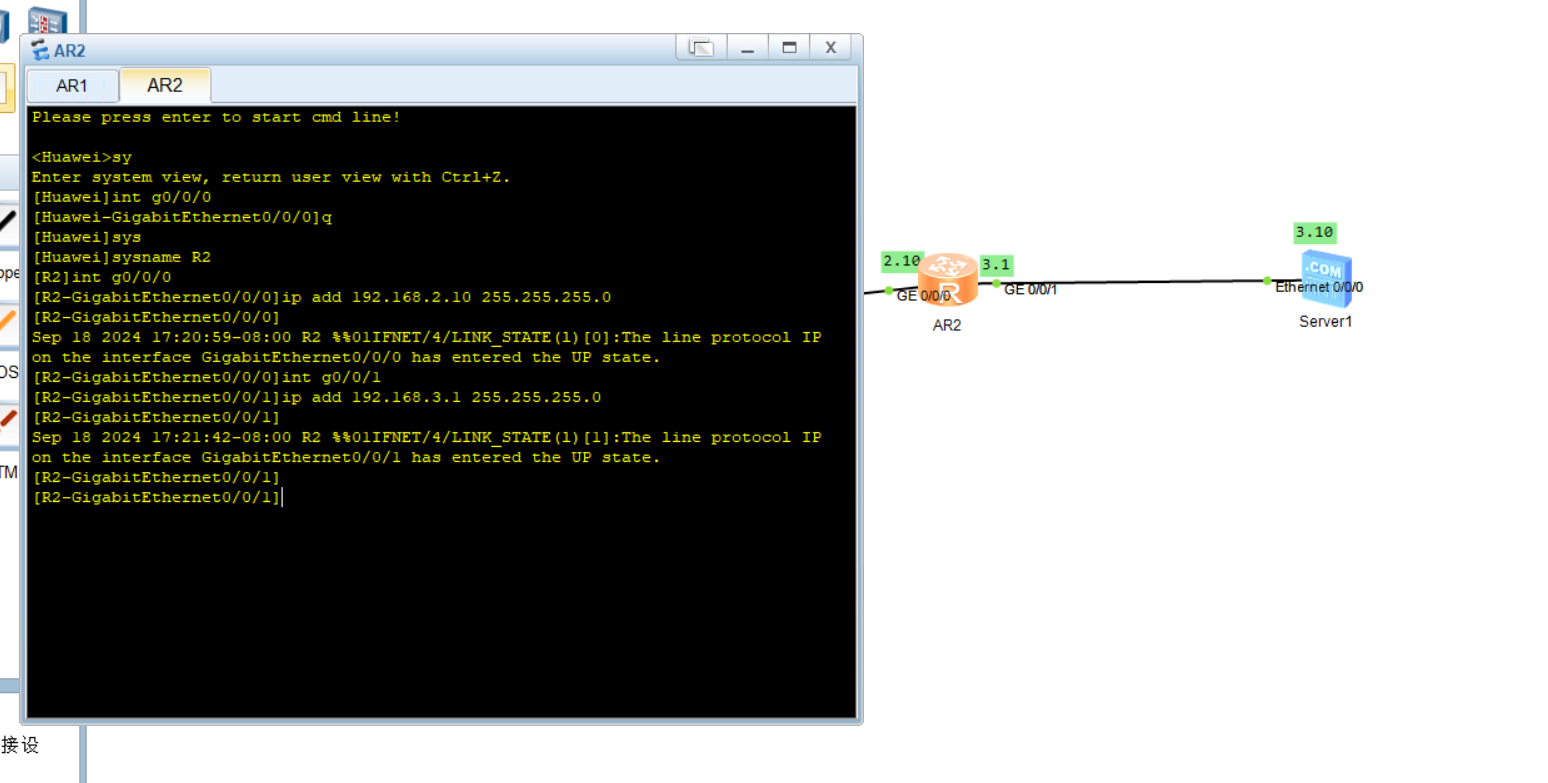Pick the orange serial cable tool
This screenshot has width=1548, height=783.
point(8,321)
